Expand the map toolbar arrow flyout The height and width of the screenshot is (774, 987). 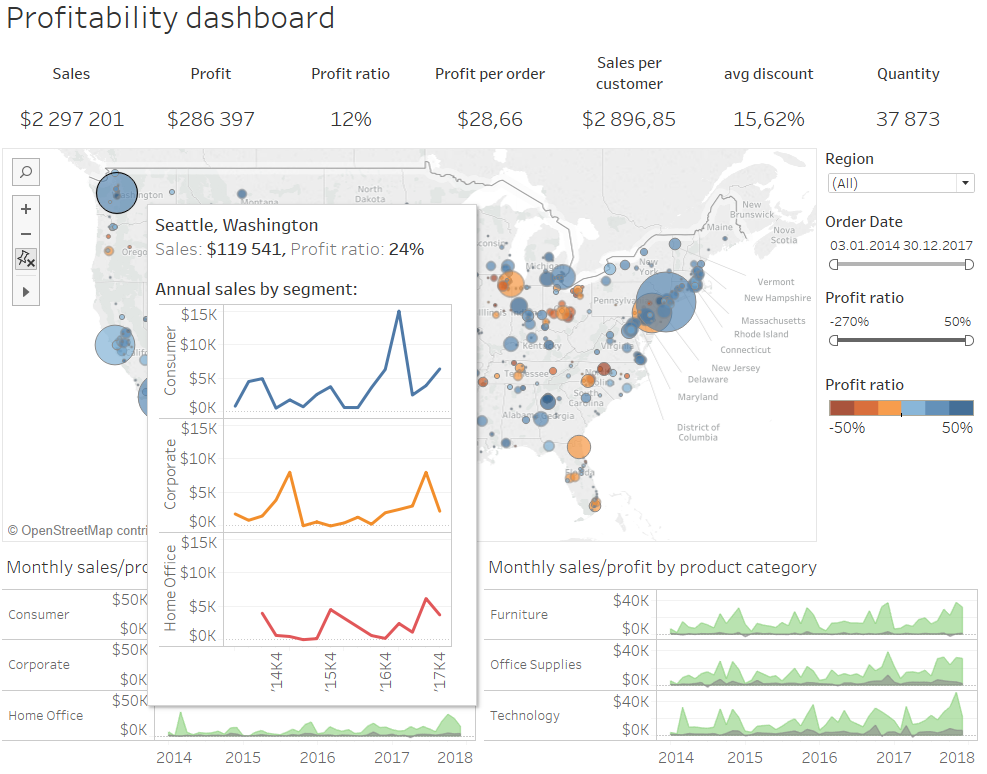pyautogui.click(x=26, y=291)
